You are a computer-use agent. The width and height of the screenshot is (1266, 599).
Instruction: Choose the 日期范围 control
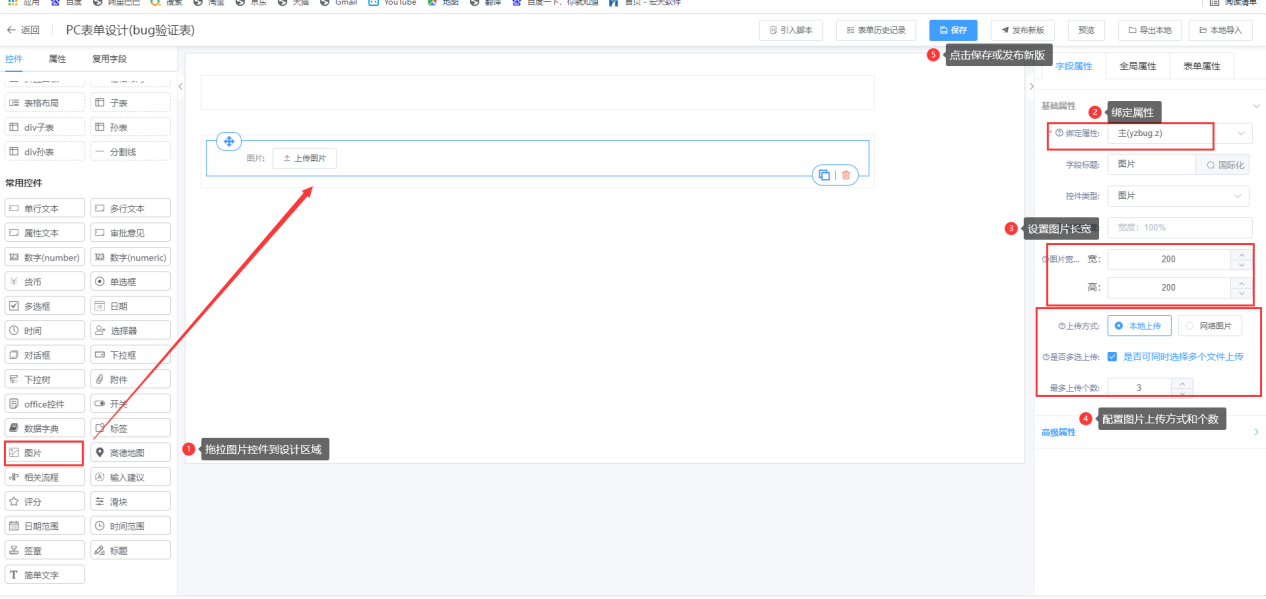[x=44, y=526]
